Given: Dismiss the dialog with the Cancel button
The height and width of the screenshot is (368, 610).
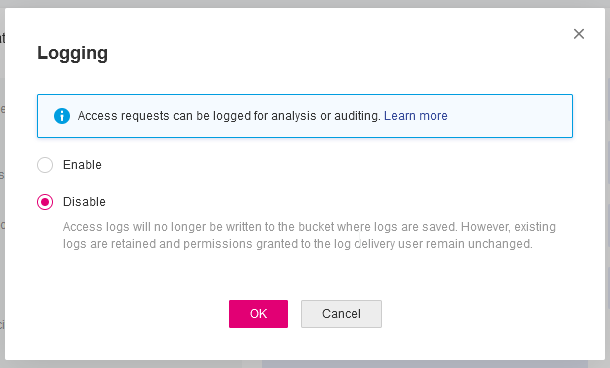Looking at the screenshot, I should 341,314.
